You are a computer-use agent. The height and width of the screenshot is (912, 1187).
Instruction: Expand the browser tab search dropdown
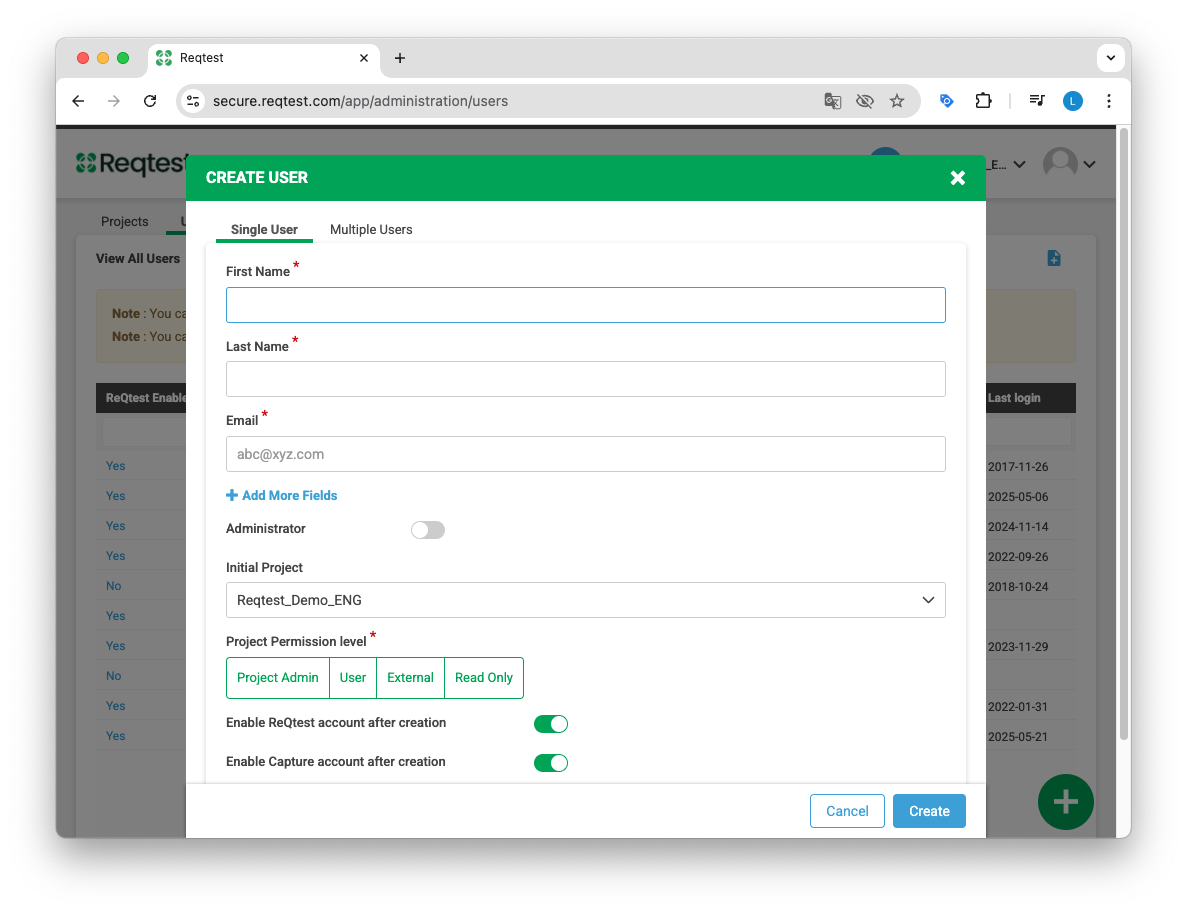(x=1111, y=58)
